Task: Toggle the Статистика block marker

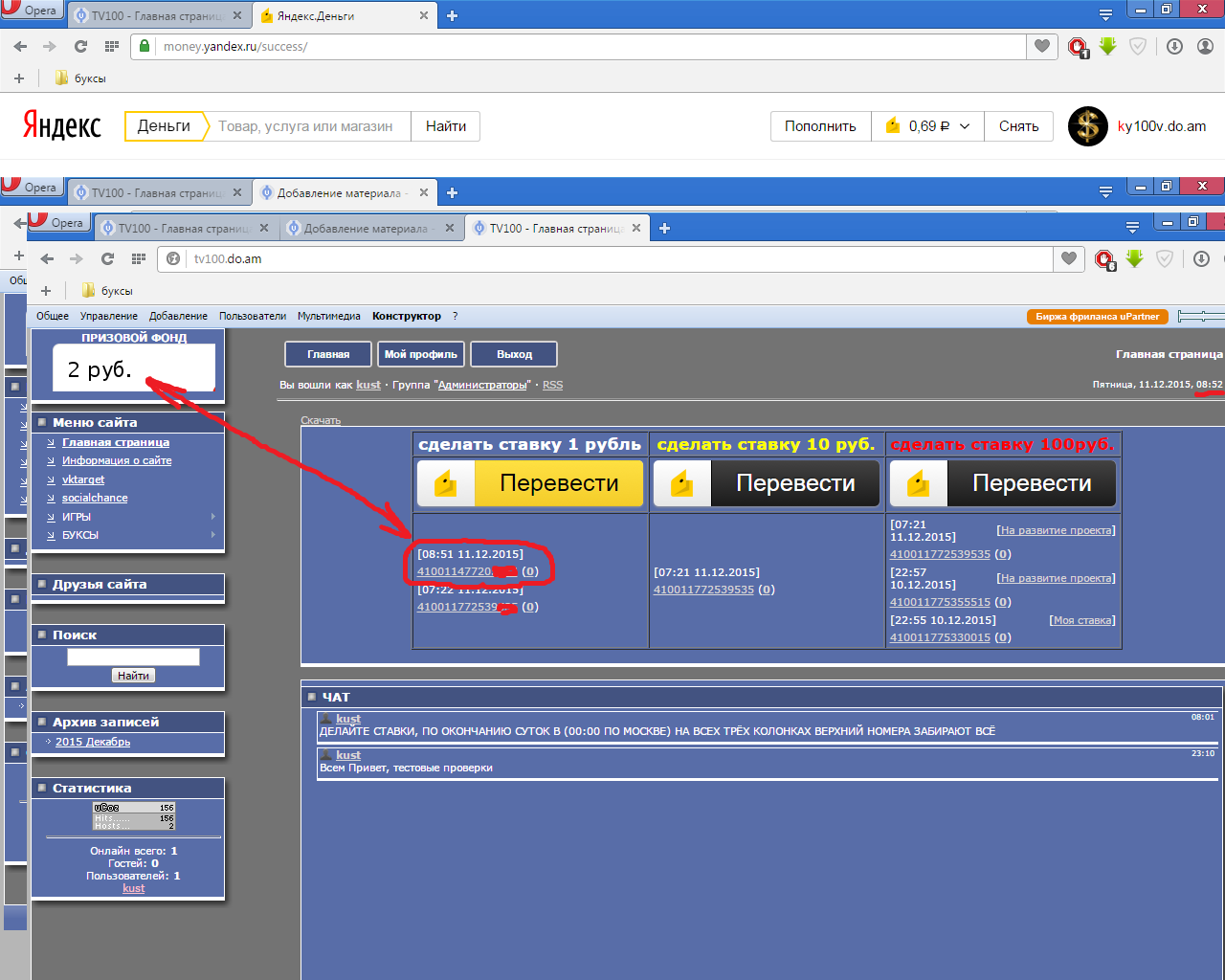Action: [42, 788]
